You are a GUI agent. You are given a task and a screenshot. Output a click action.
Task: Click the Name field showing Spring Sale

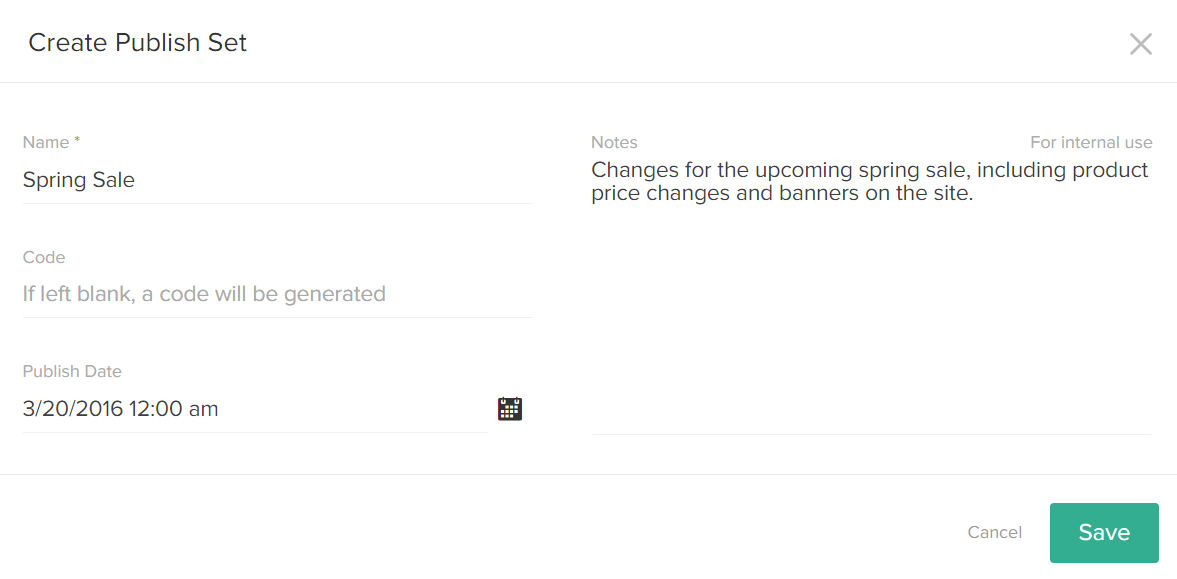tap(200, 180)
